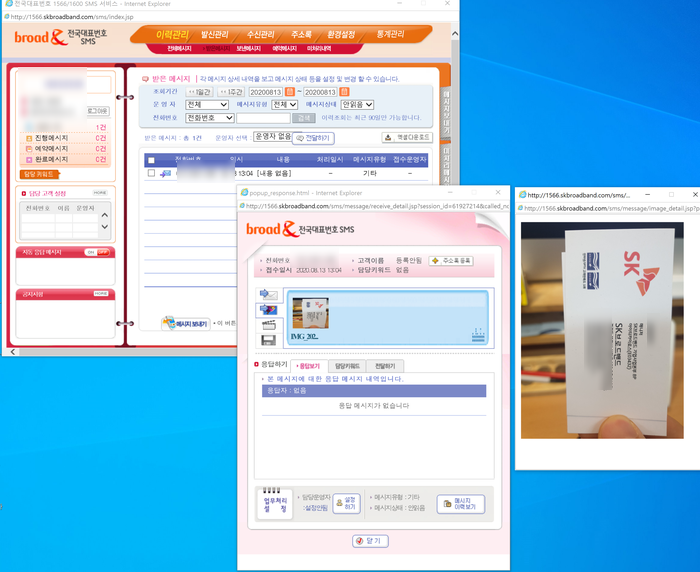
Task: Click the 로그아웃 button
Action: (97, 111)
